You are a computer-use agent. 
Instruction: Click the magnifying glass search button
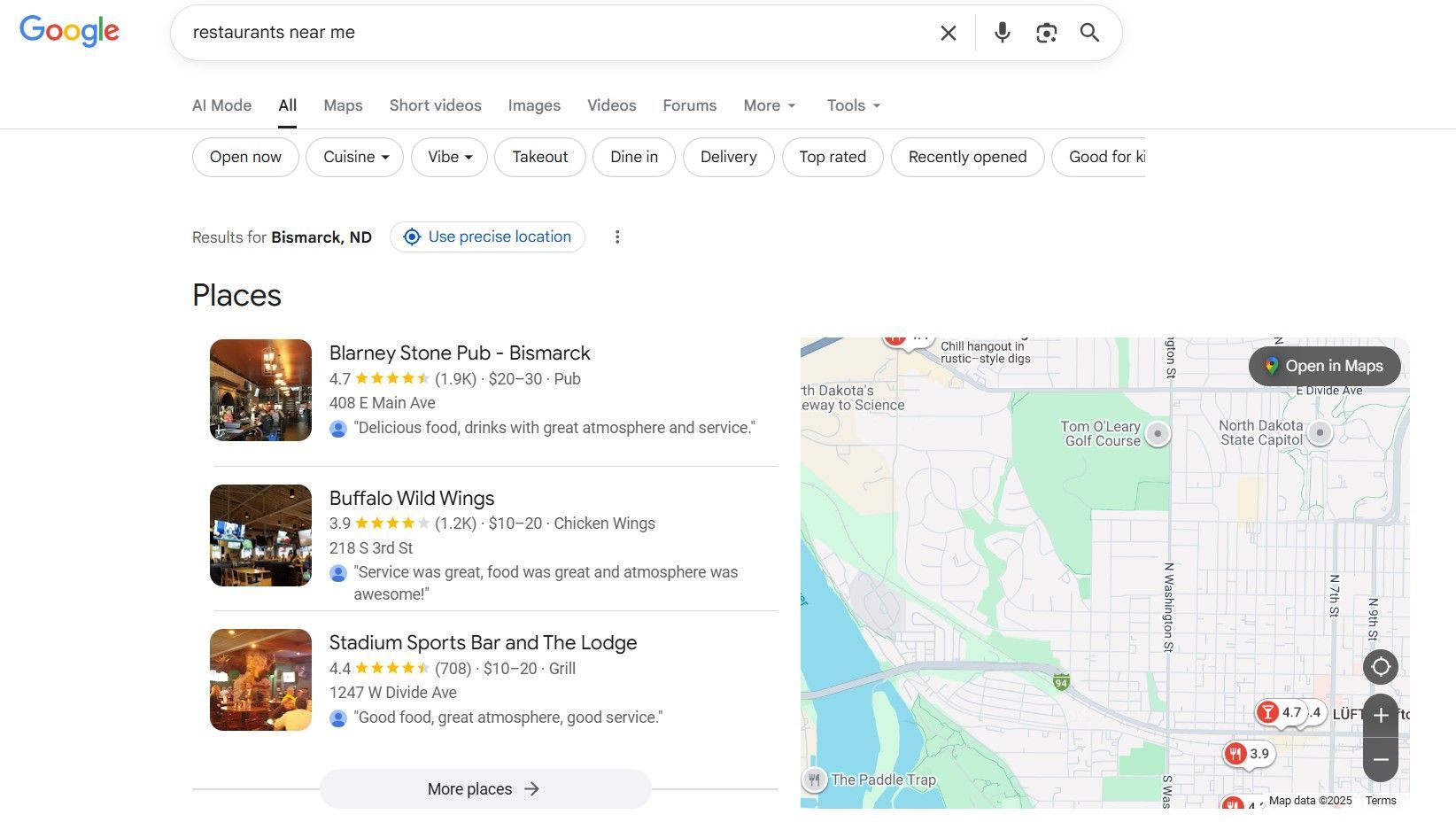coord(1089,33)
